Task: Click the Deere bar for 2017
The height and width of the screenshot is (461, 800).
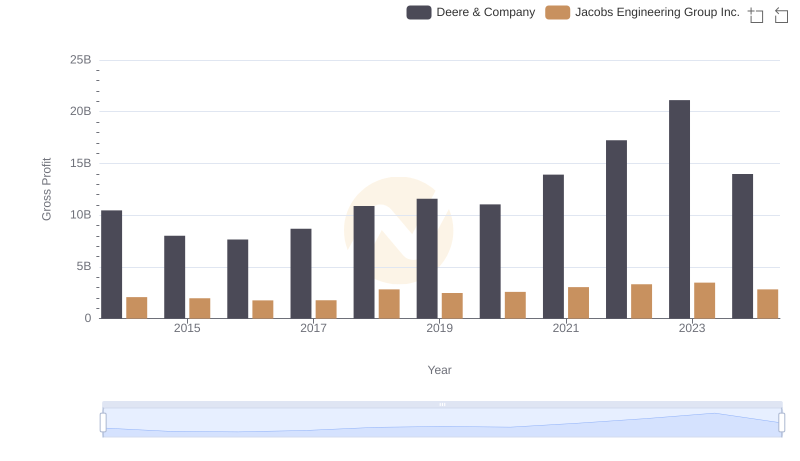Action: [x=301, y=274]
